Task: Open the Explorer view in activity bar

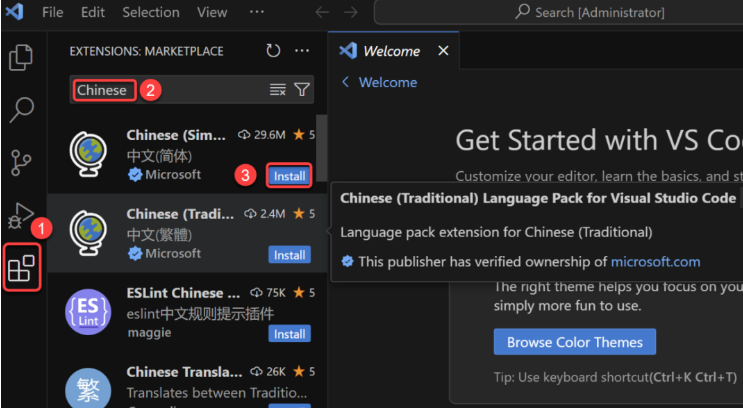Action: coord(21,57)
